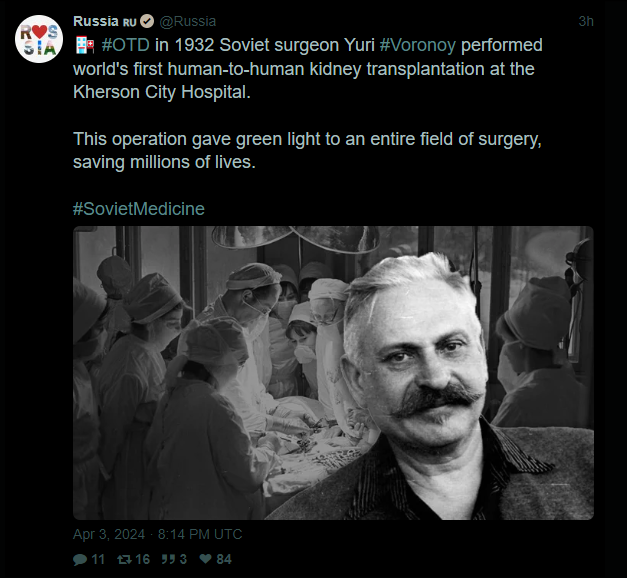Image resolution: width=627 pixels, height=578 pixels.
Task: Open the #Voronoy hashtag
Action: [417, 45]
